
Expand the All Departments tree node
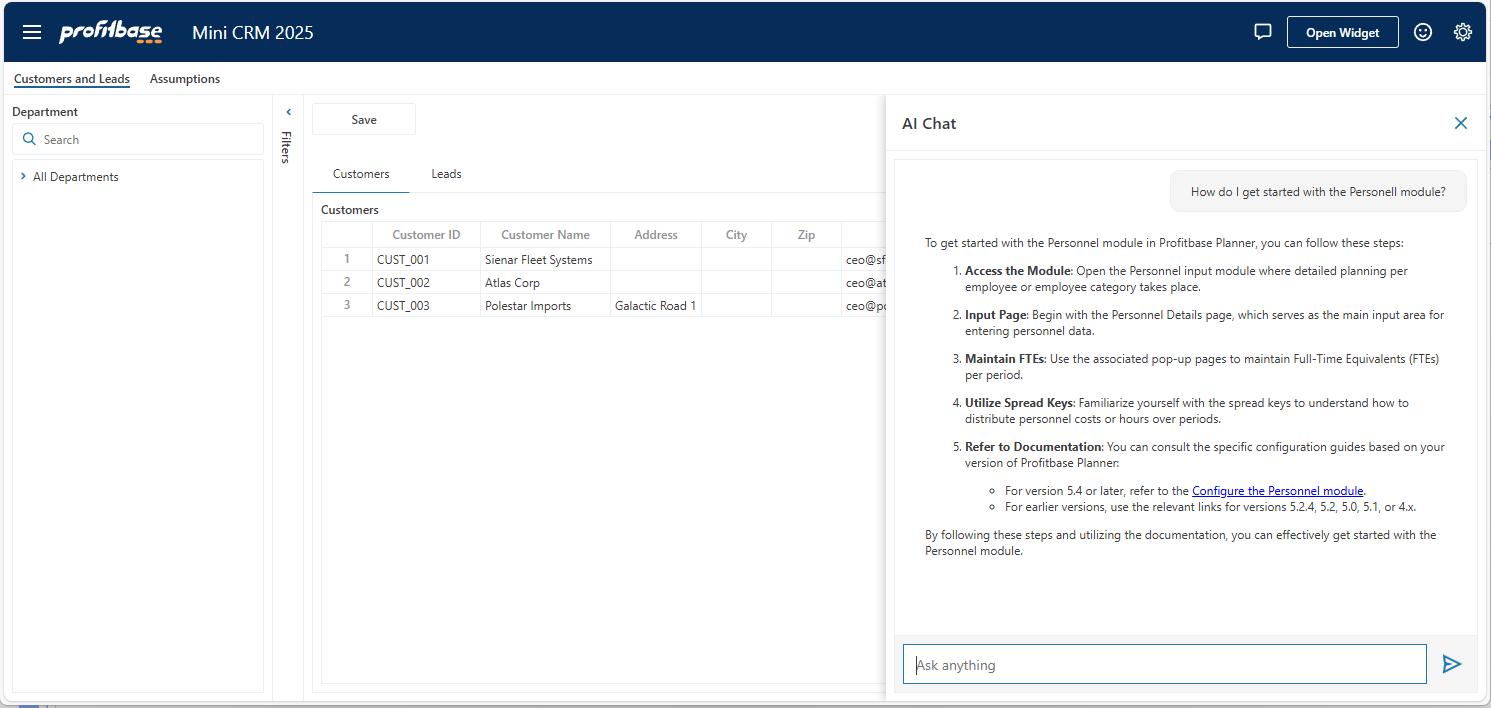point(23,177)
